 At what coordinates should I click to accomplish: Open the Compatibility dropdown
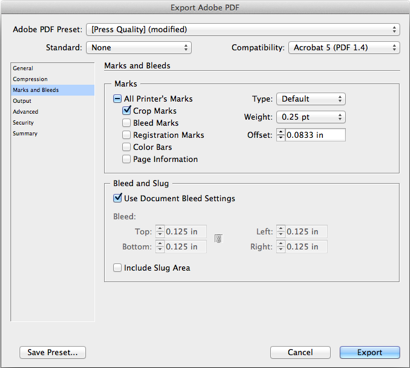(344, 47)
